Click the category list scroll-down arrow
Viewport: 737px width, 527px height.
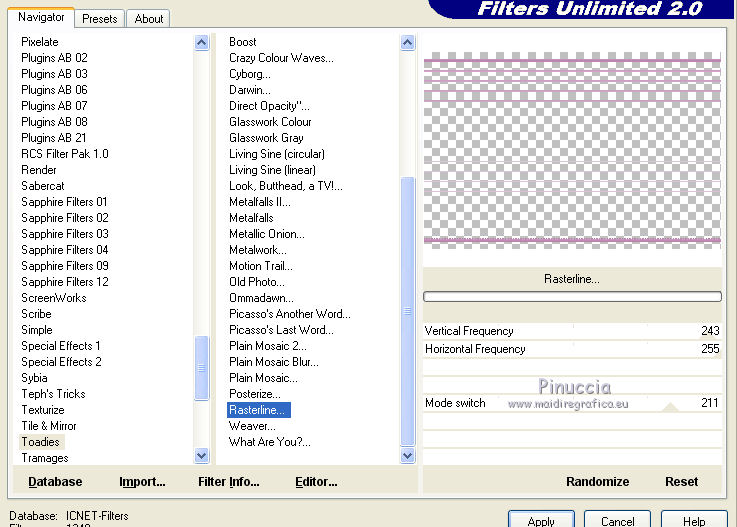(x=202, y=455)
